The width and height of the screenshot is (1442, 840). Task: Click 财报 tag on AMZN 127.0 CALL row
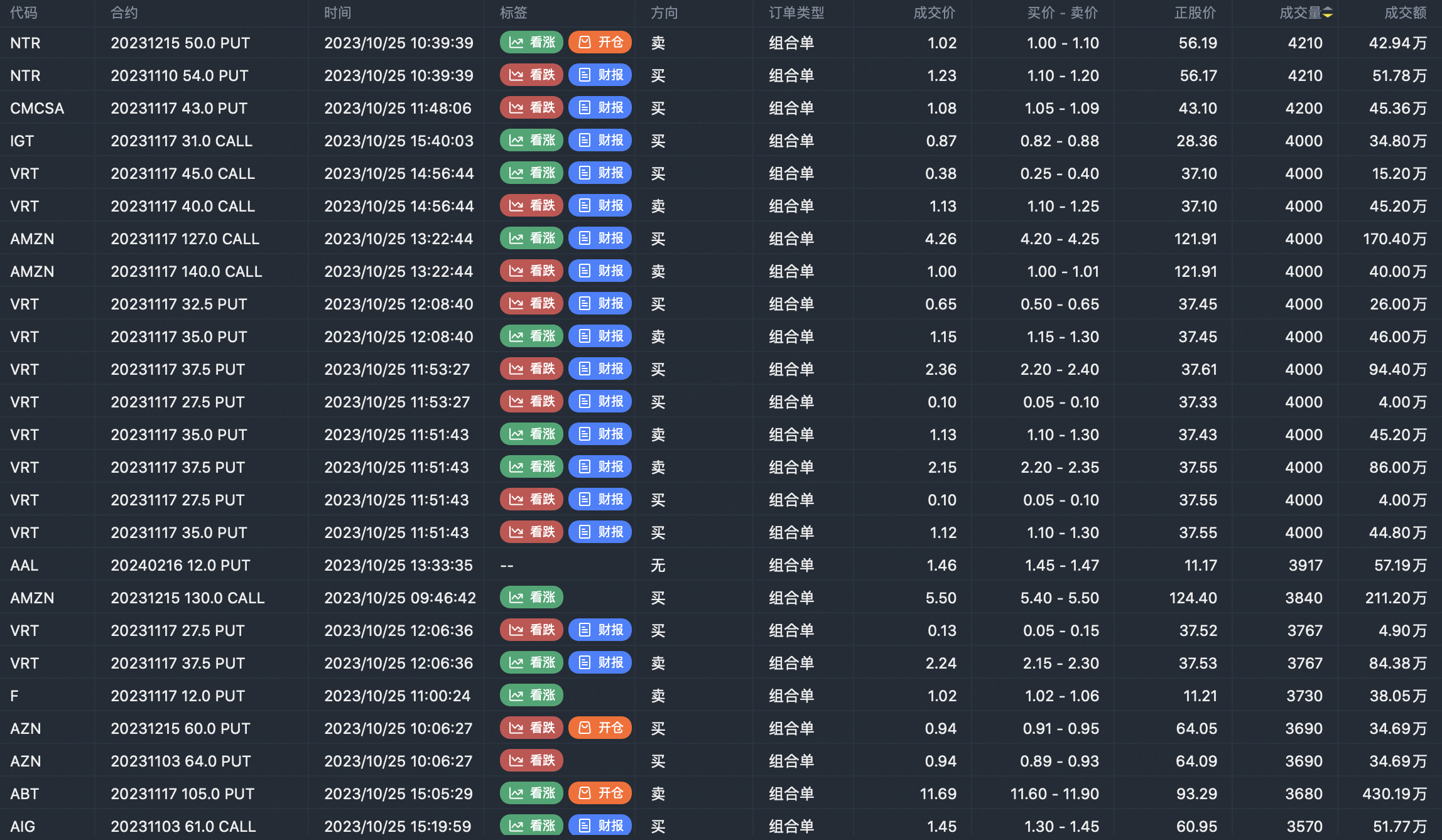pos(600,239)
